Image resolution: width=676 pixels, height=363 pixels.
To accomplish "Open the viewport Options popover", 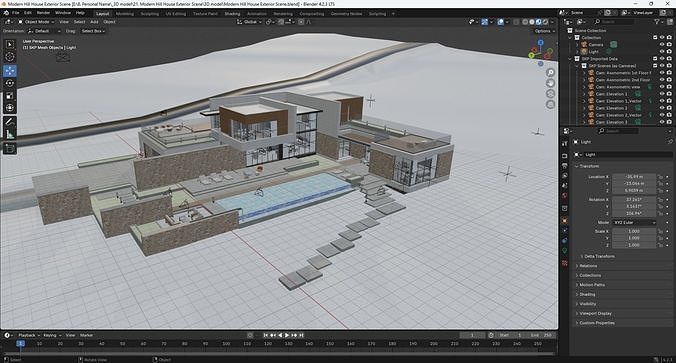I will pos(544,31).
